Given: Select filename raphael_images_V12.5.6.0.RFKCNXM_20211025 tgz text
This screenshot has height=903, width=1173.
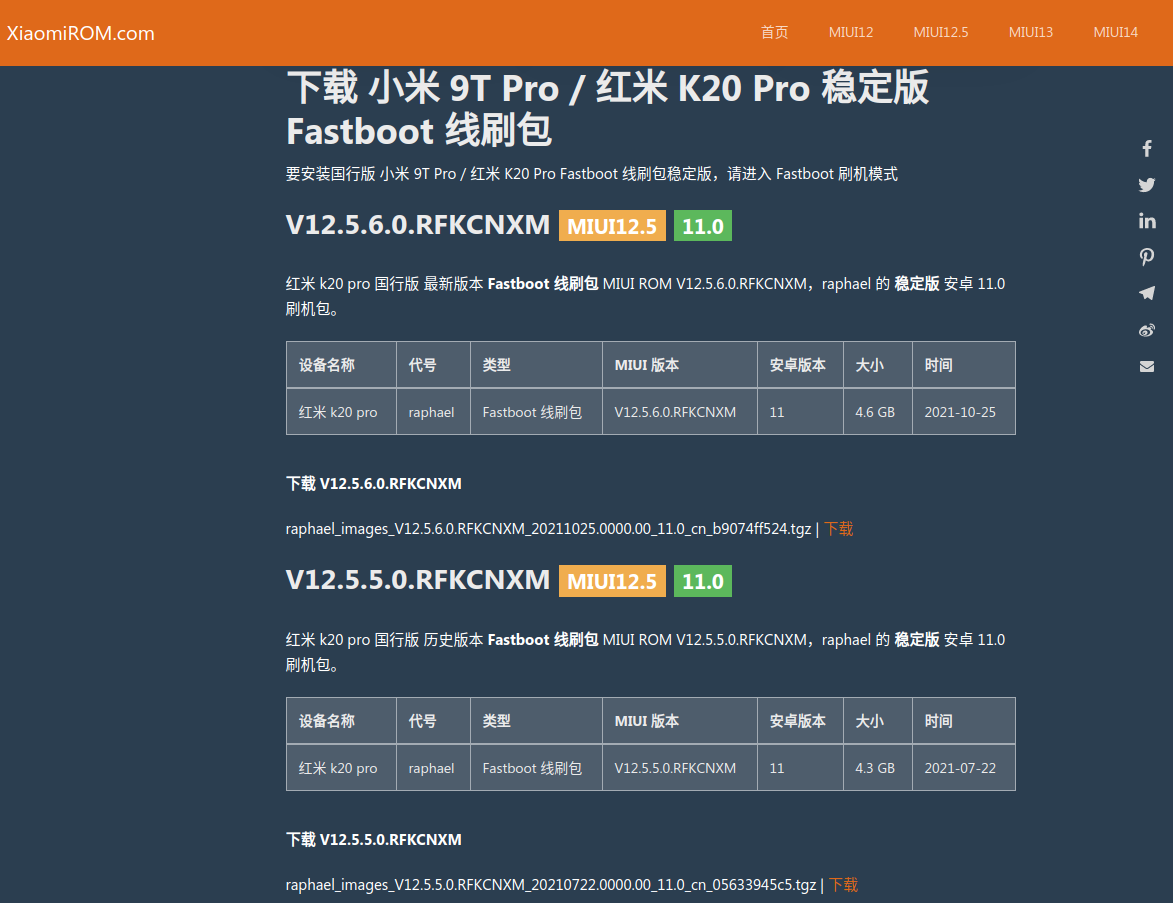Looking at the screenshot, I should point(548,529).
